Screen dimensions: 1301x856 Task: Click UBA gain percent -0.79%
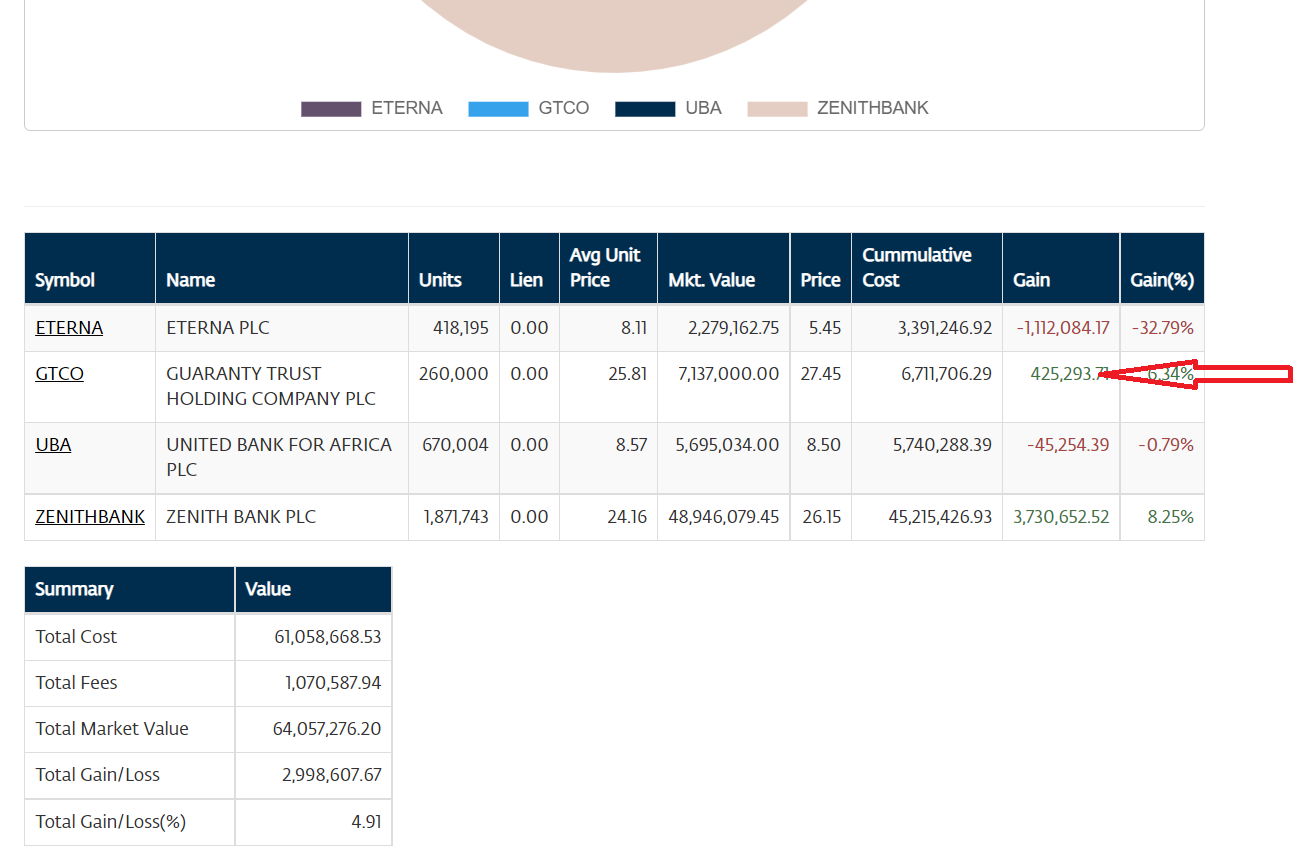[x=1166, y=445]
